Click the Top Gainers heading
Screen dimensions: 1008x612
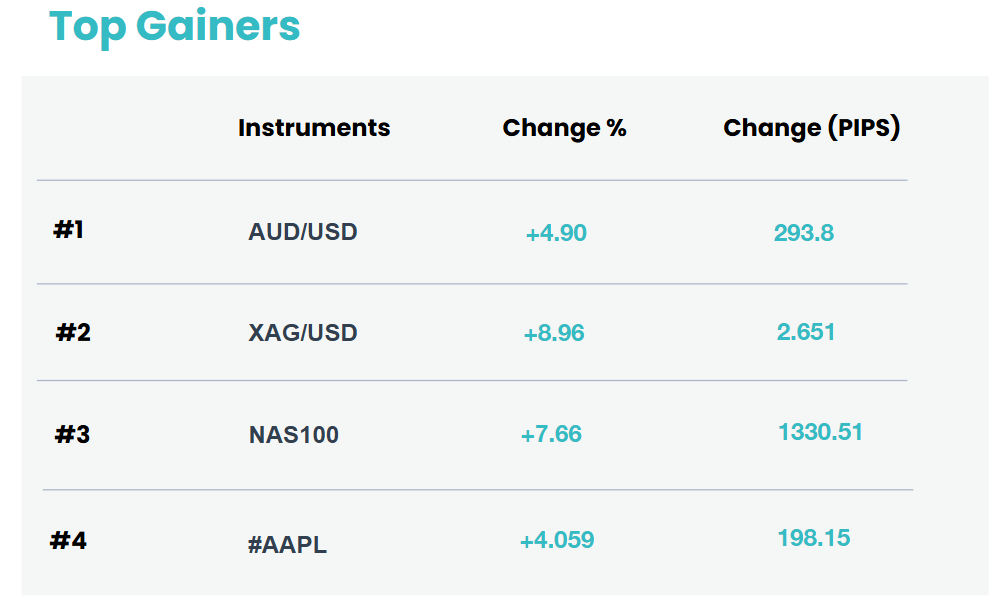coord(174,28)
